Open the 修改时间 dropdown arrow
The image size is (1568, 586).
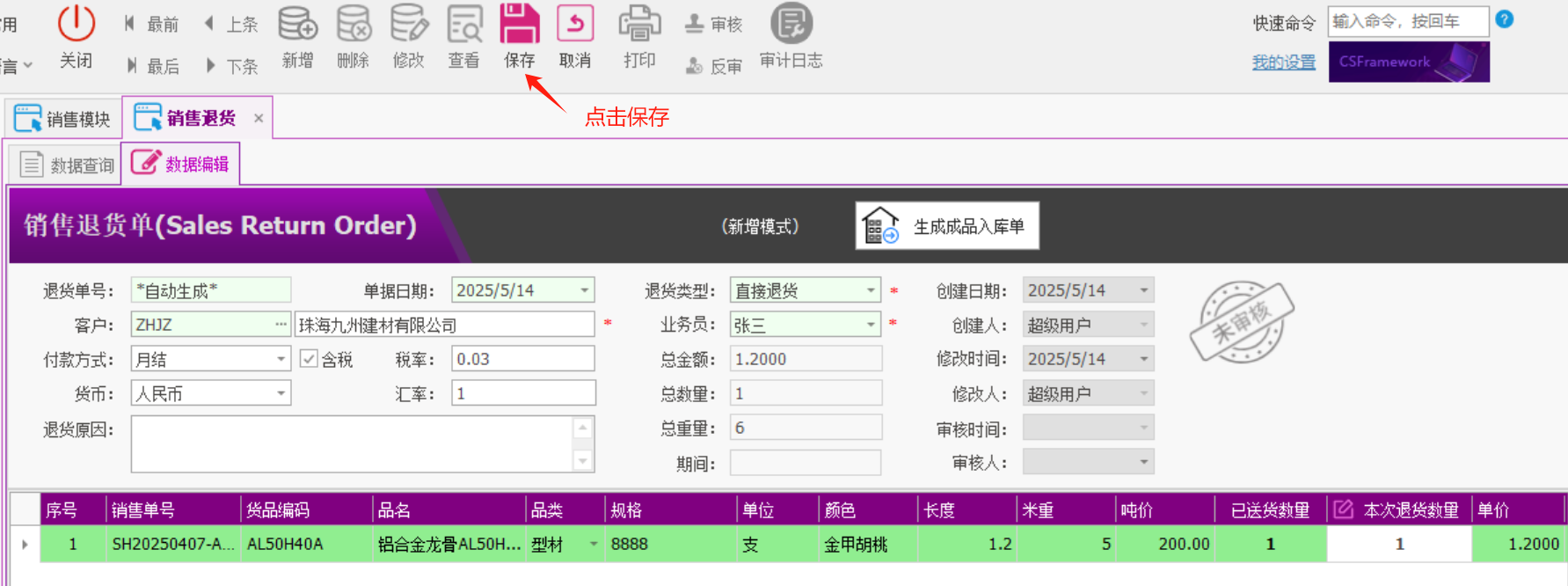[1144, 359]
